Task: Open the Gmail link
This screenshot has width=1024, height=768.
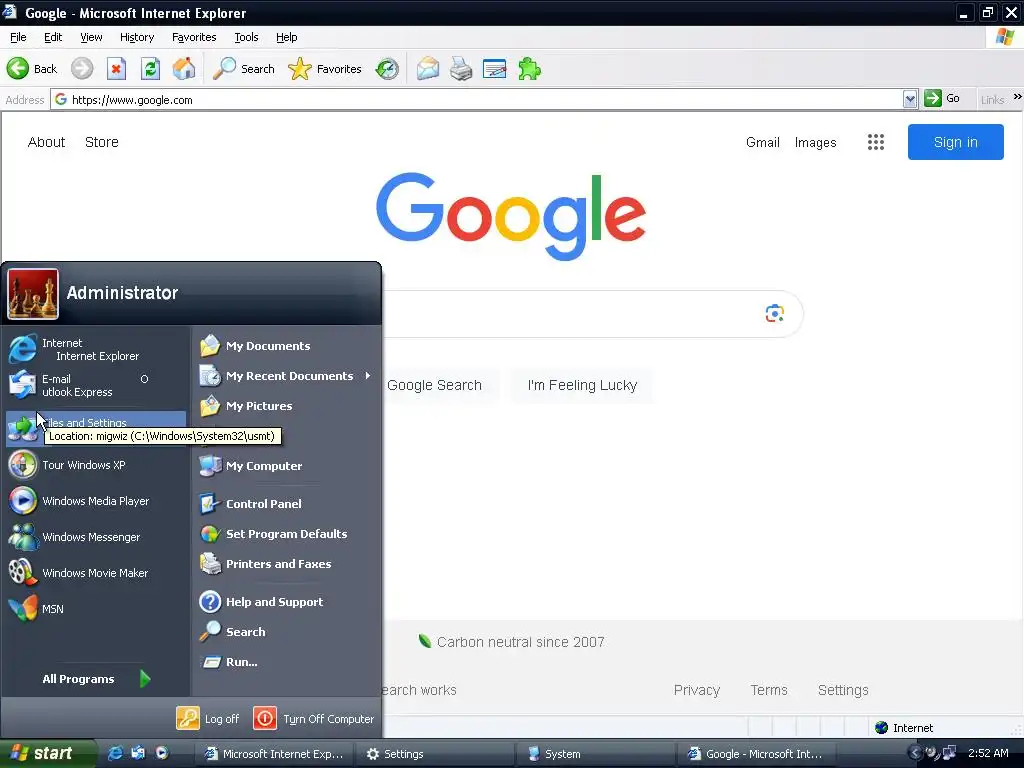Action: 762,142
